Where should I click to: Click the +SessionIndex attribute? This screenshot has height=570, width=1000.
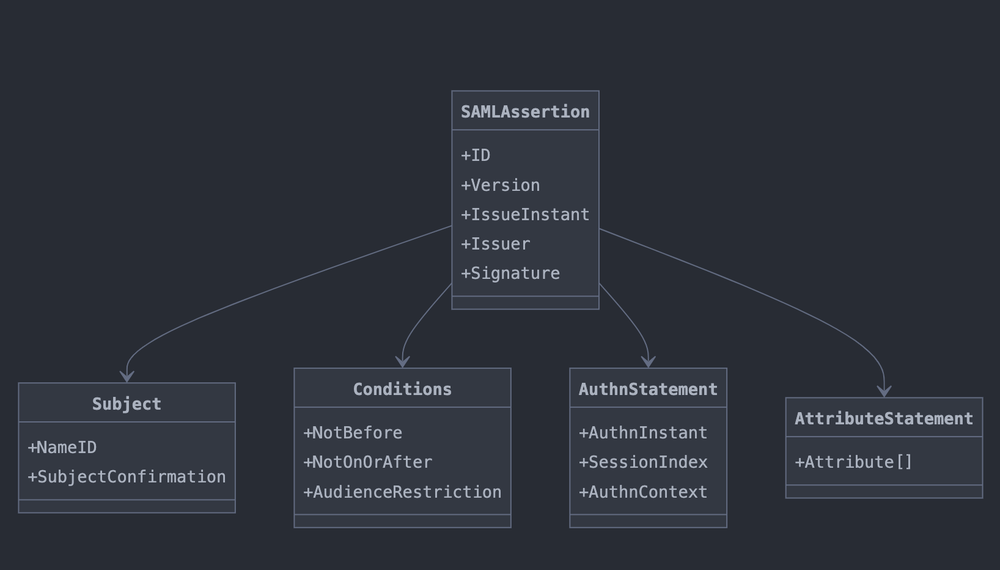pyautogui.click(x=643, y=462)
